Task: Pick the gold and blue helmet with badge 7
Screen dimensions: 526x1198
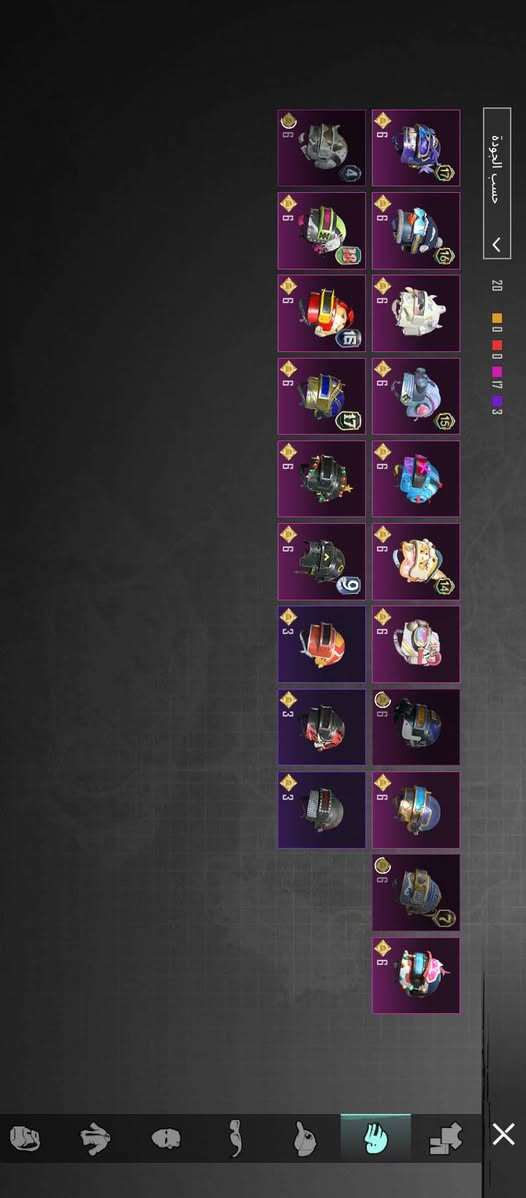Action: coord(416,892)
